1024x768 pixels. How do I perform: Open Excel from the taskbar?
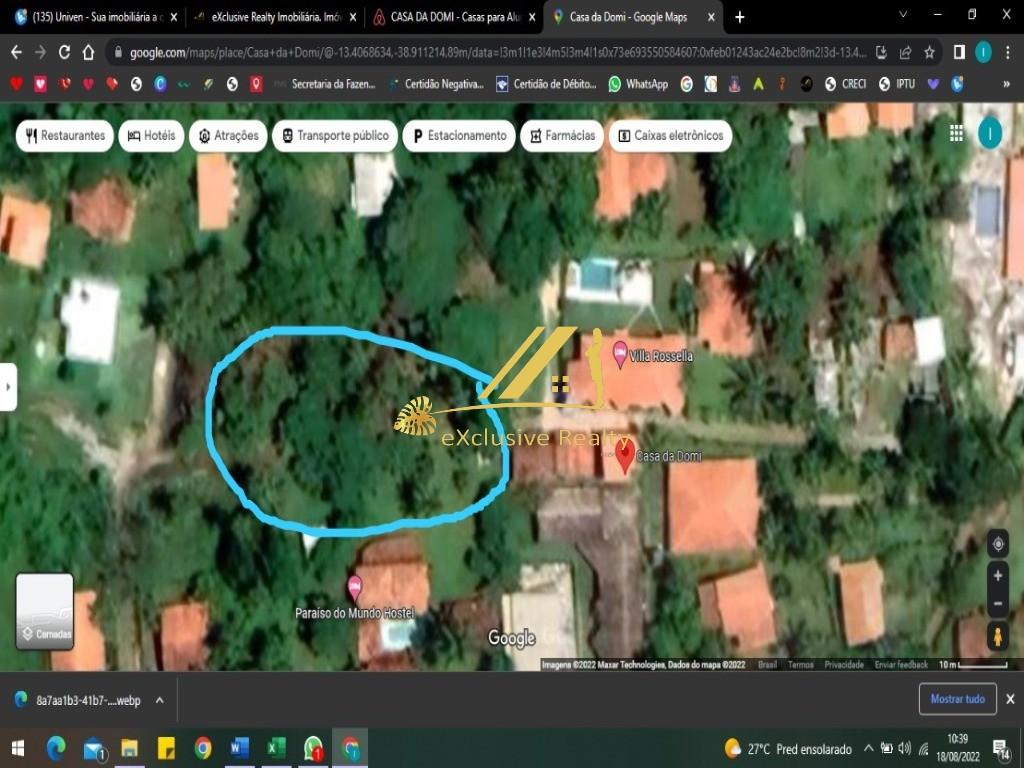click(276, 748)
